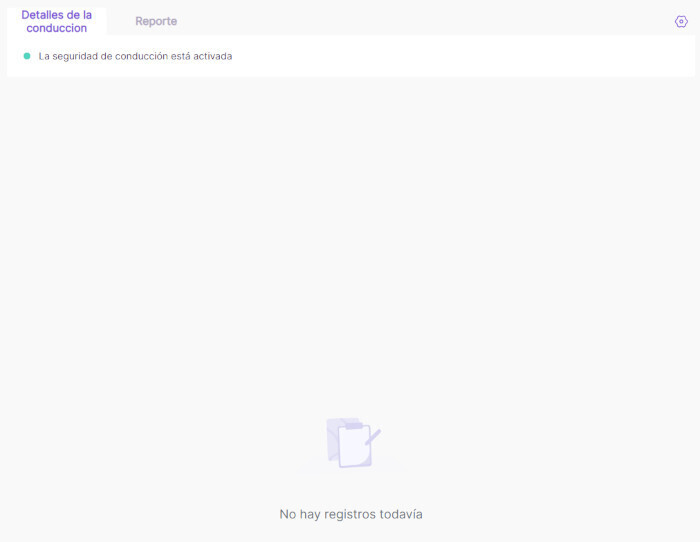
Task: Click the teal activation indicator beside status text
Action: point(27,56)
